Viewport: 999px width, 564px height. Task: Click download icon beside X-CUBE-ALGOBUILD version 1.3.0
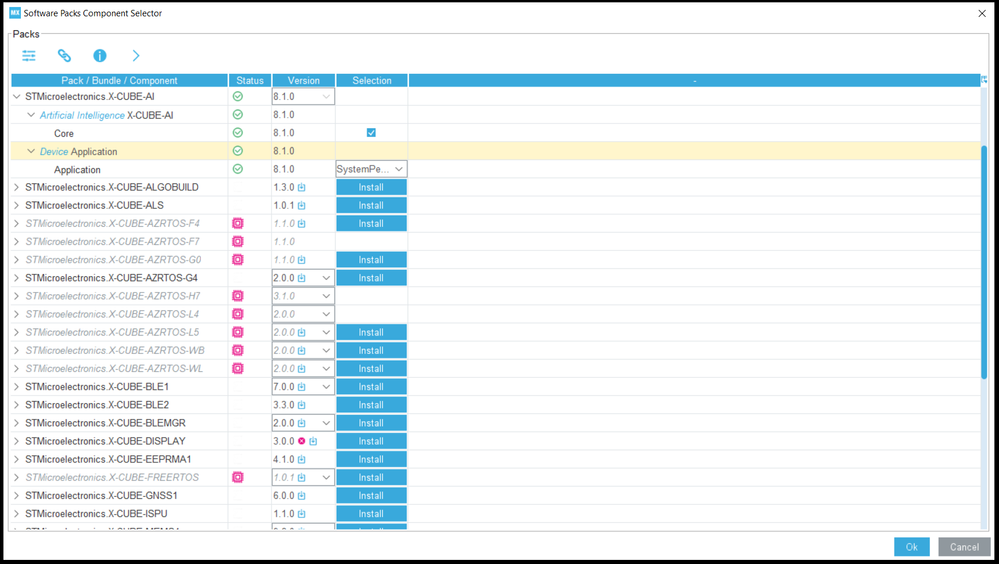click(x=301, y=187)
